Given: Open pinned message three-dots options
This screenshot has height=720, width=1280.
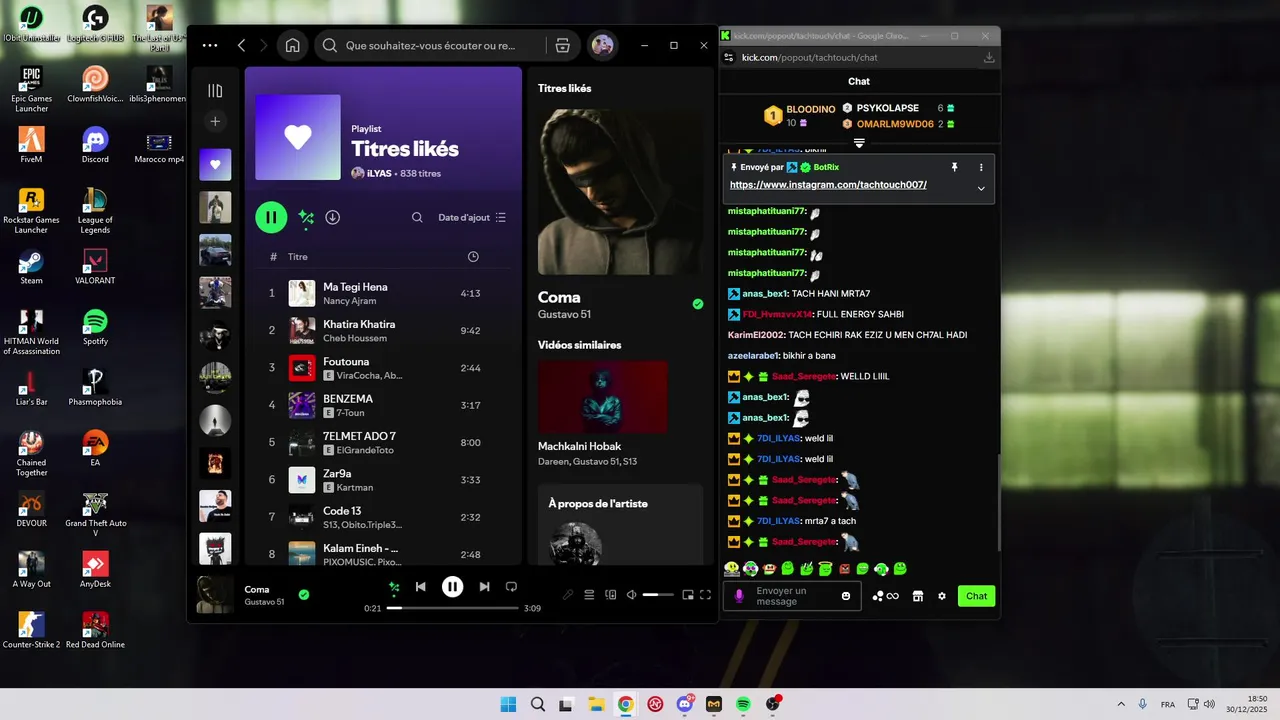Looking at the screenshot, I should (x=981, y=167).
